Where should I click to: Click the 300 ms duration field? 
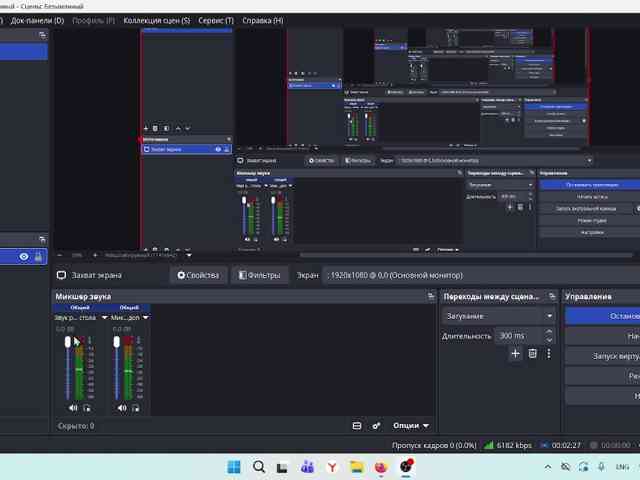[518, 336]
